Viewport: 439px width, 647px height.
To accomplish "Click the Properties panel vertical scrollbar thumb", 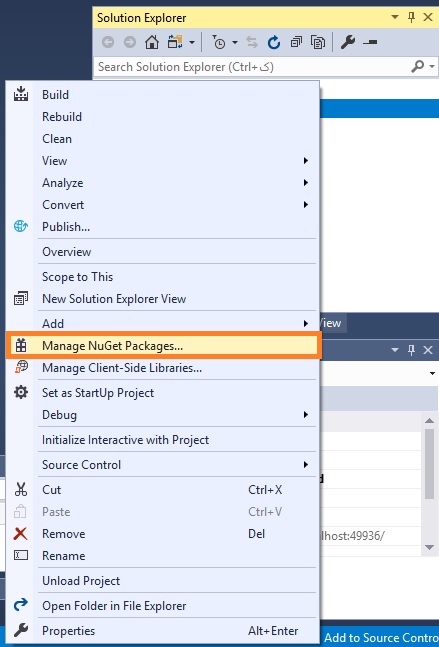I will pyautogui.click(x=430, y=464).
